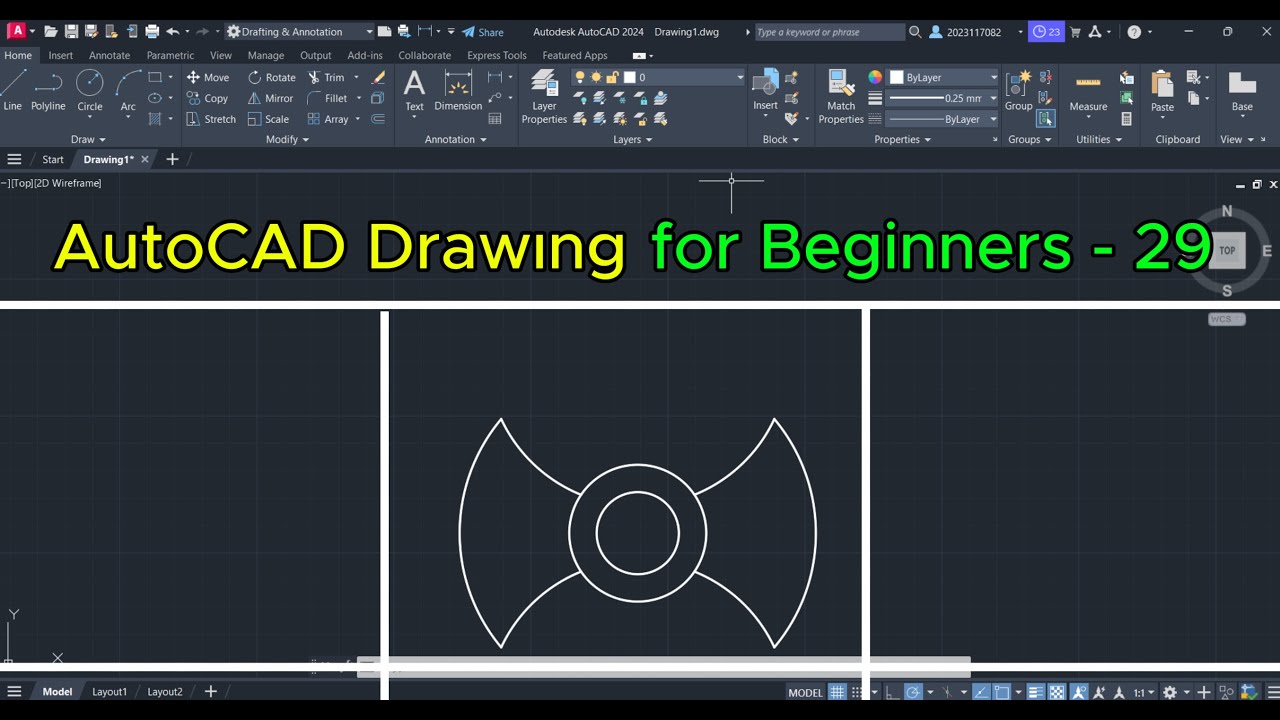Click the new drawing plus tab button

coord(172,159)
